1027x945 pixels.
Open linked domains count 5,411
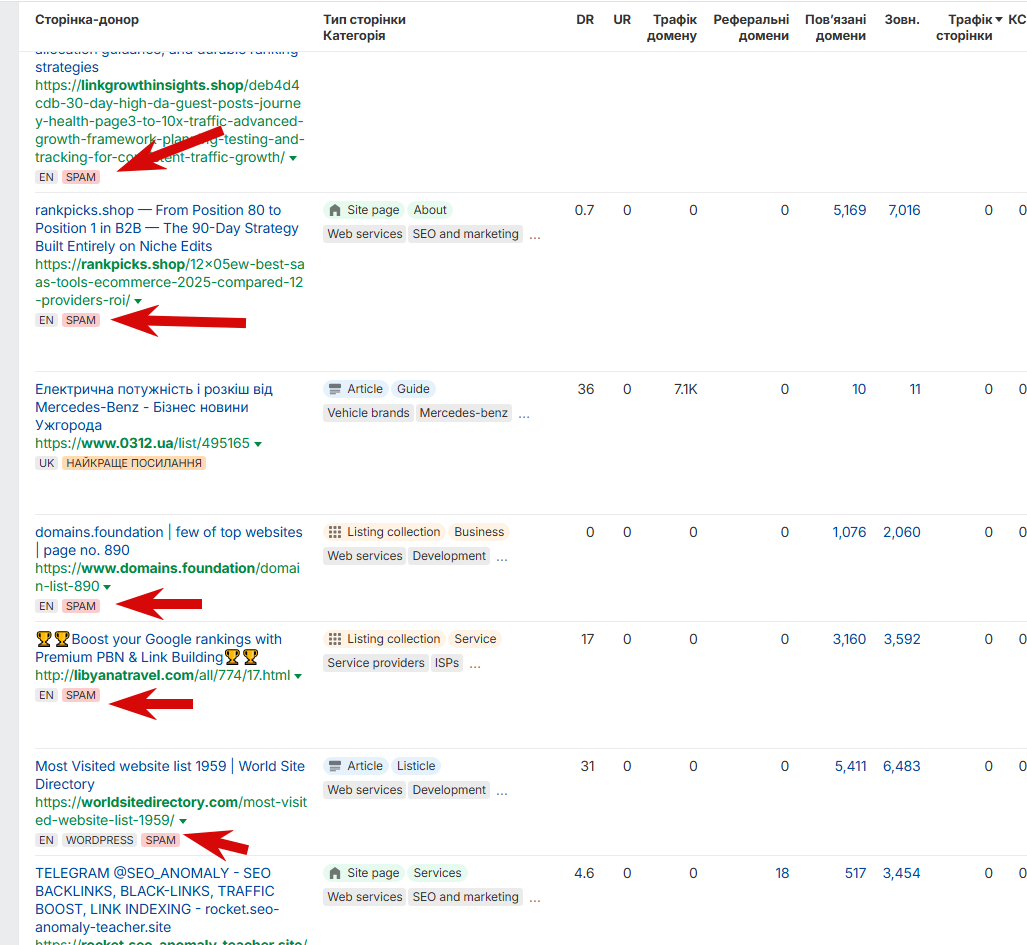(850, 766)
